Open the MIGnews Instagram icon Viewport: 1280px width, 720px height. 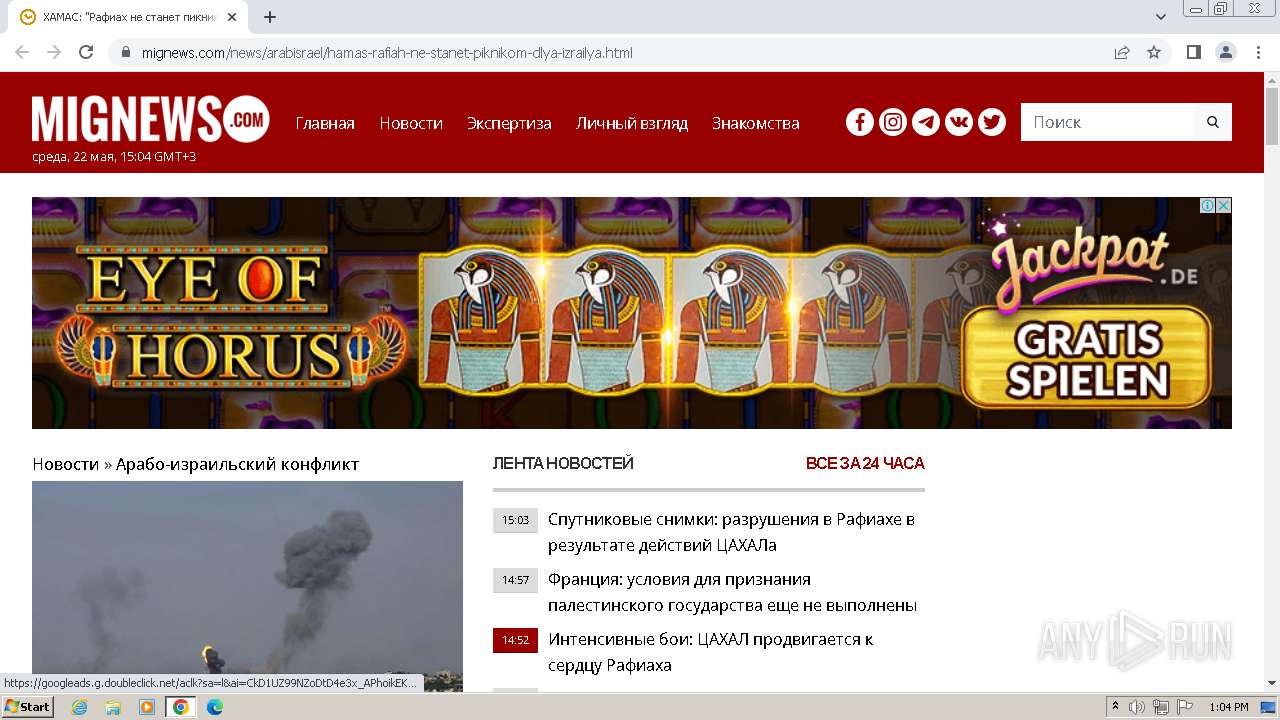tap(893, 122)
